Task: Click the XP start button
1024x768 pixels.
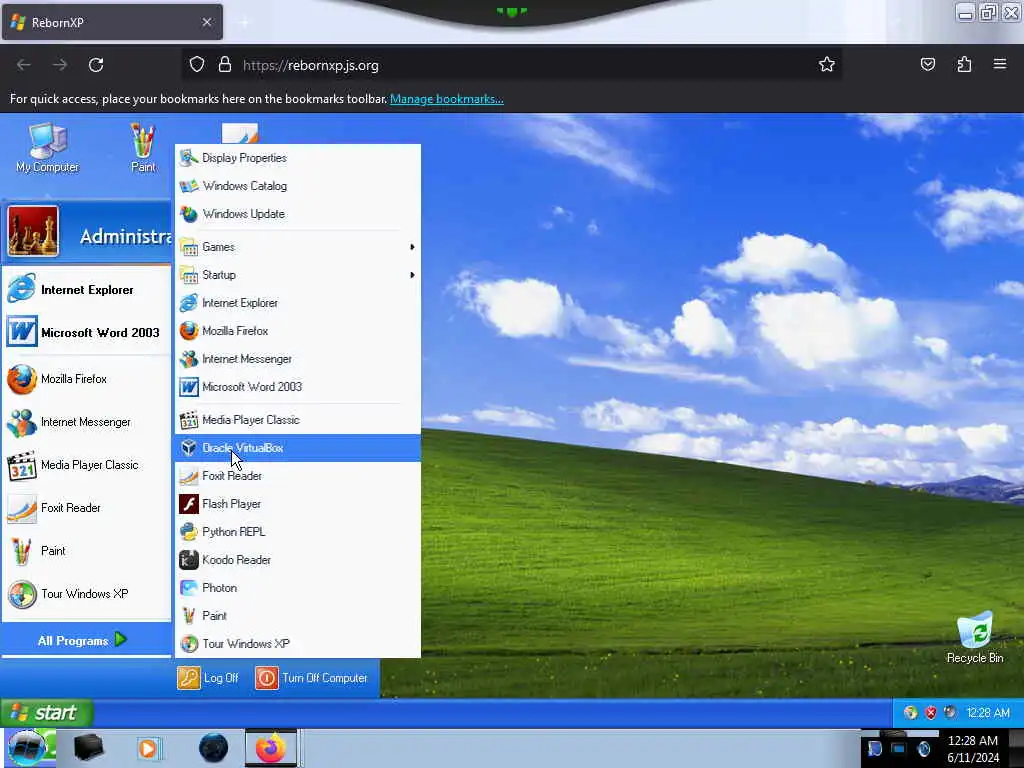Action: click(x=46, y=712)
